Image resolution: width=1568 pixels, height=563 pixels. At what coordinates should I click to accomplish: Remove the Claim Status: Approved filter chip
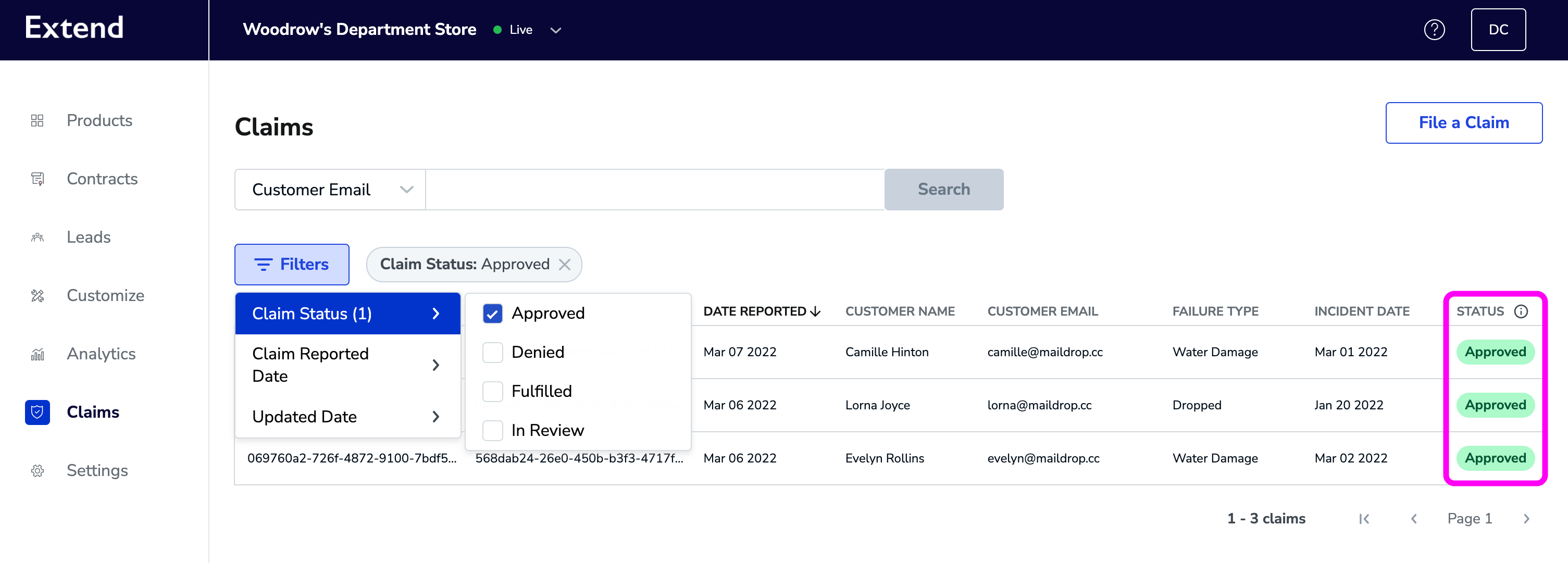coord(564,264)
